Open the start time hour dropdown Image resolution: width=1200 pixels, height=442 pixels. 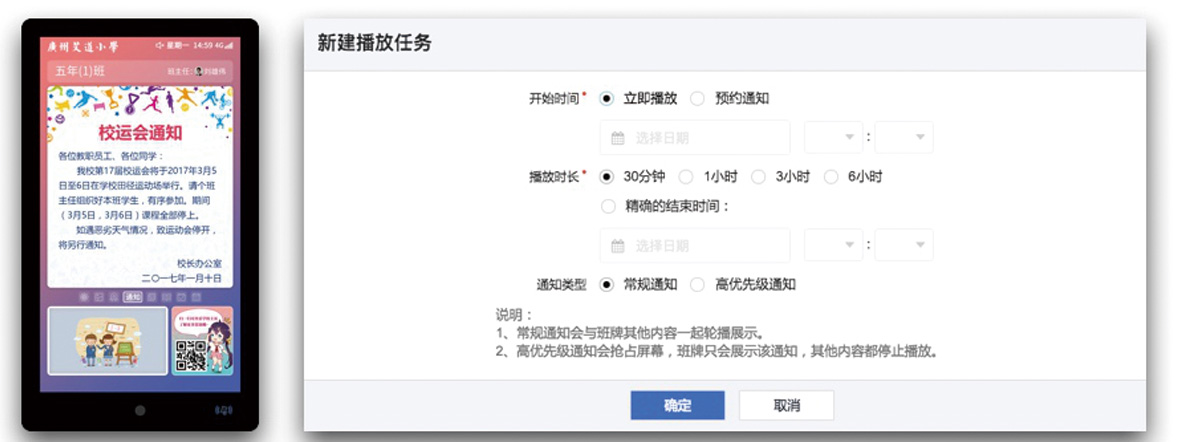[x=833, y=138]
